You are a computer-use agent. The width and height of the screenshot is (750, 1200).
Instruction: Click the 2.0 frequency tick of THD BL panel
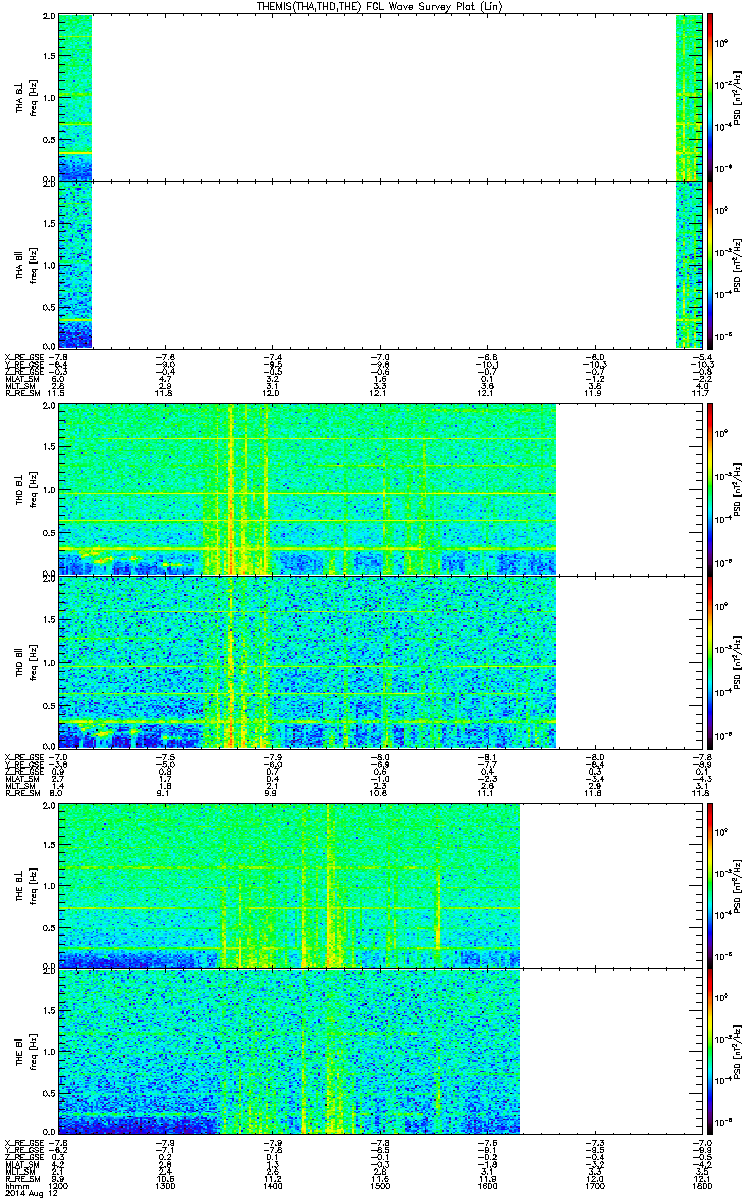tap(49, 407)
